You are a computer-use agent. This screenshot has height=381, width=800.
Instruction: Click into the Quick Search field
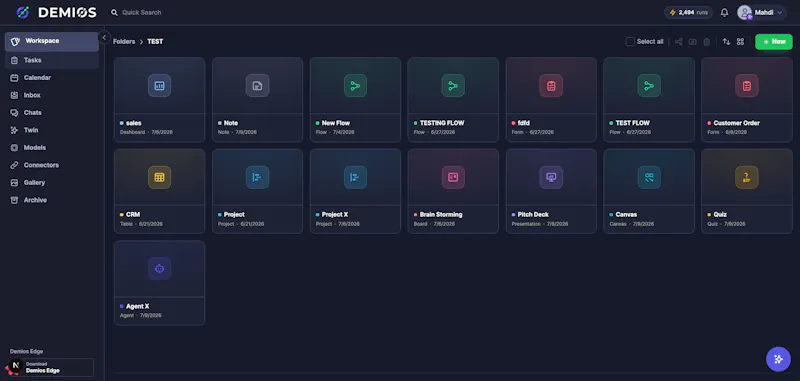pyautogui.click(x=142, y=13)
